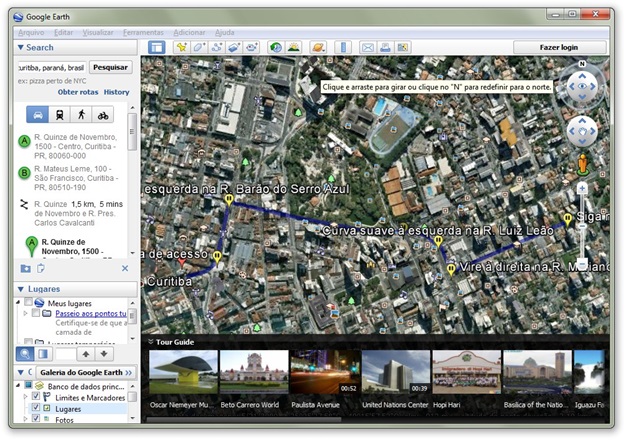Move the selected place down with arrow
The image size is (625, 440).
pyautogui.click(x=104, y=354)
